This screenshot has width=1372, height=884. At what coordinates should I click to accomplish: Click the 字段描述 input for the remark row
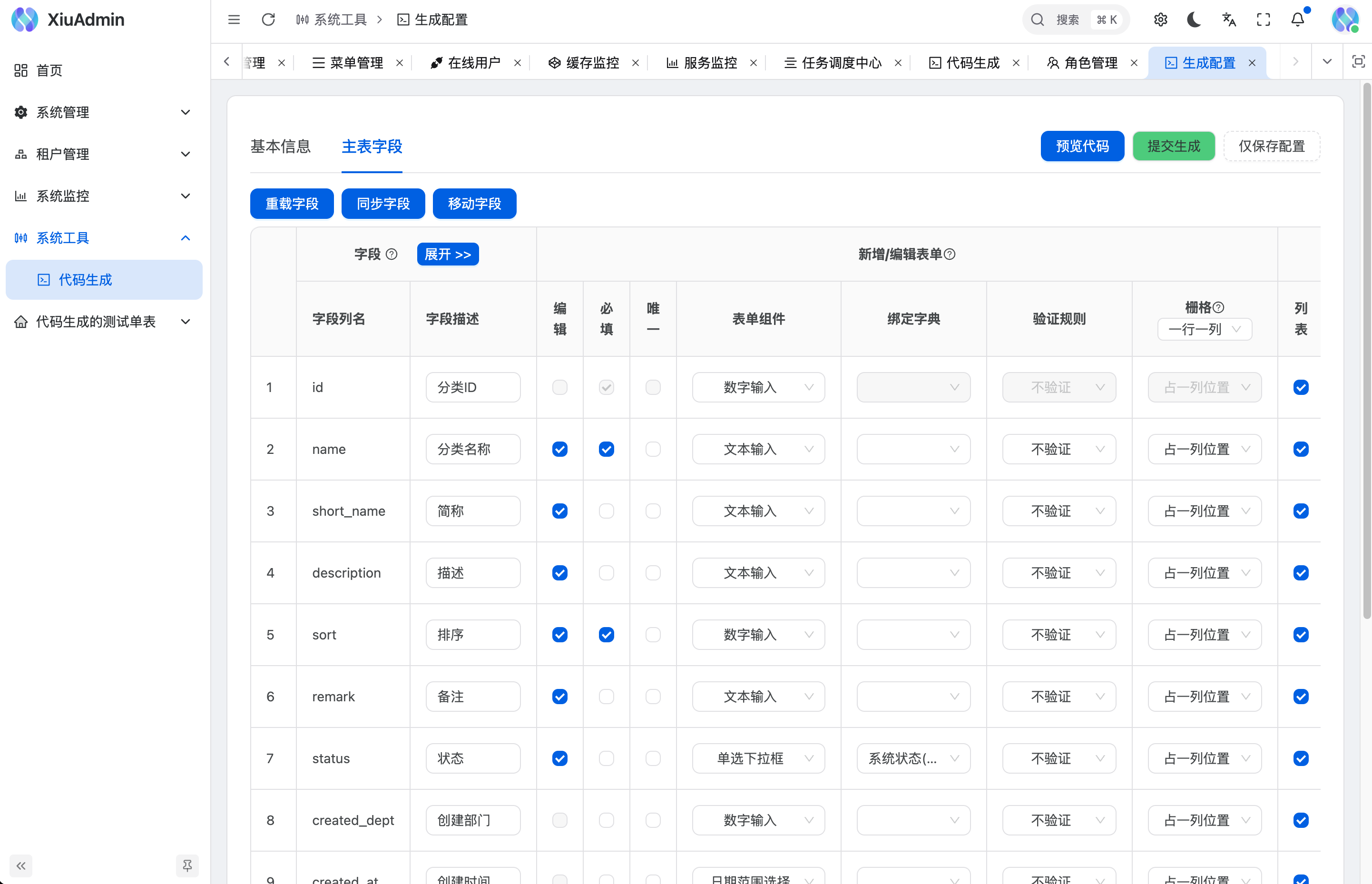(x=473, y=696)
